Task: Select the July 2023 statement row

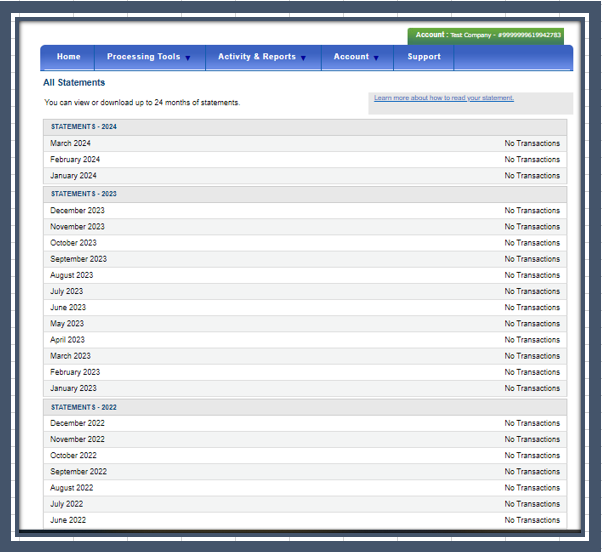Action: 305,291
